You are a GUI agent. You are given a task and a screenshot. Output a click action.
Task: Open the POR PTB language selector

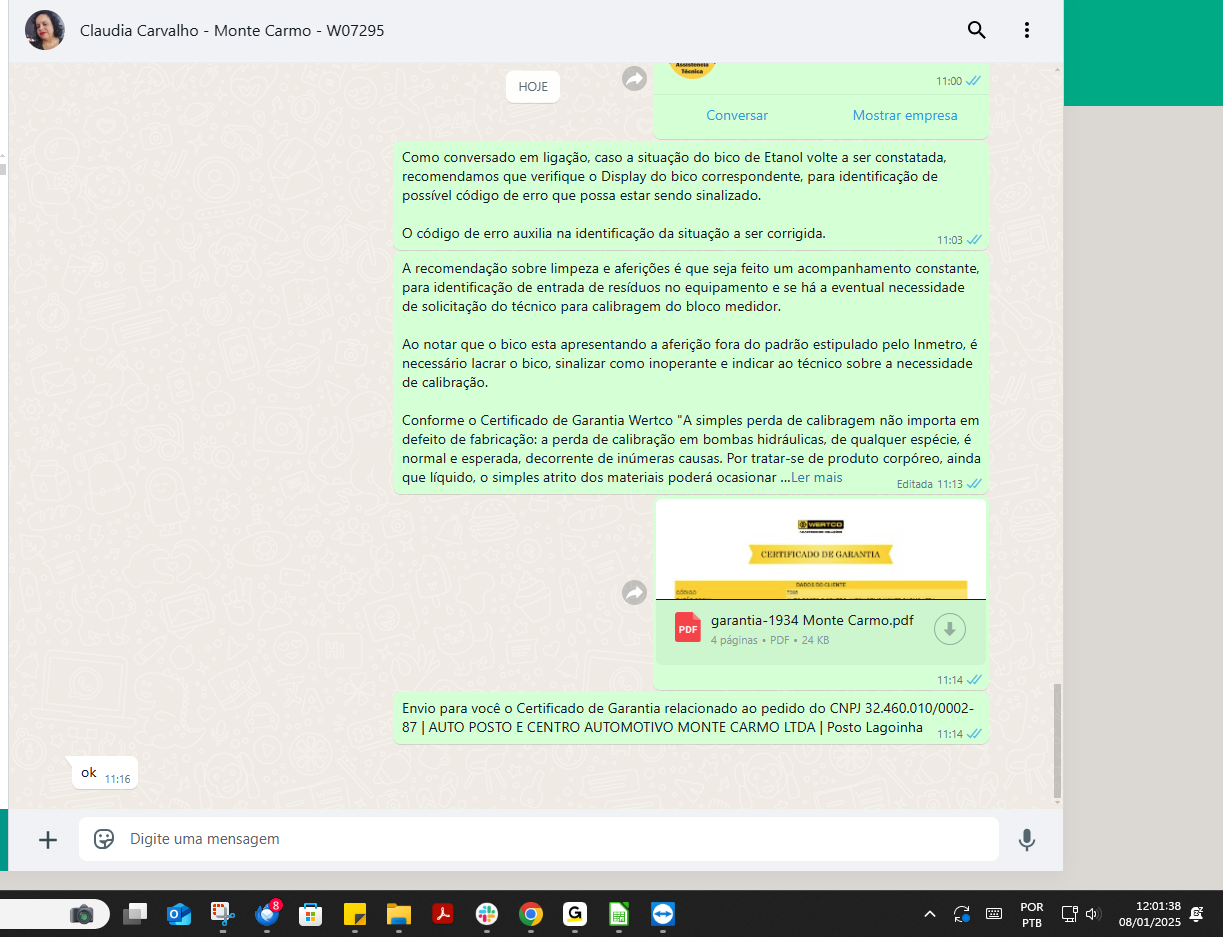tap(1031, 913)
